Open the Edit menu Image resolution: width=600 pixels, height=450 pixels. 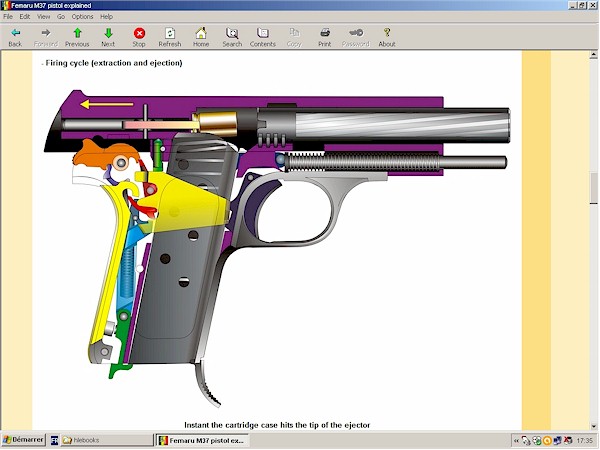coord(24,16)
